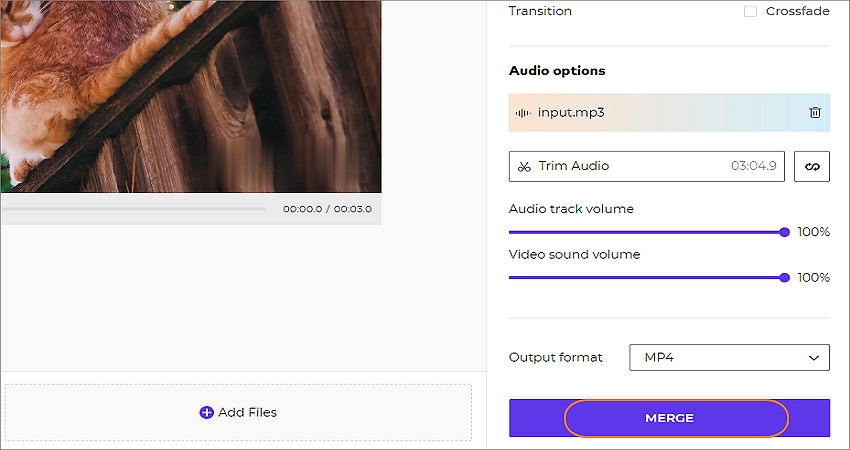
Task: Click the 03:04.9 audio duration value
Action: (x=754, y=166)
